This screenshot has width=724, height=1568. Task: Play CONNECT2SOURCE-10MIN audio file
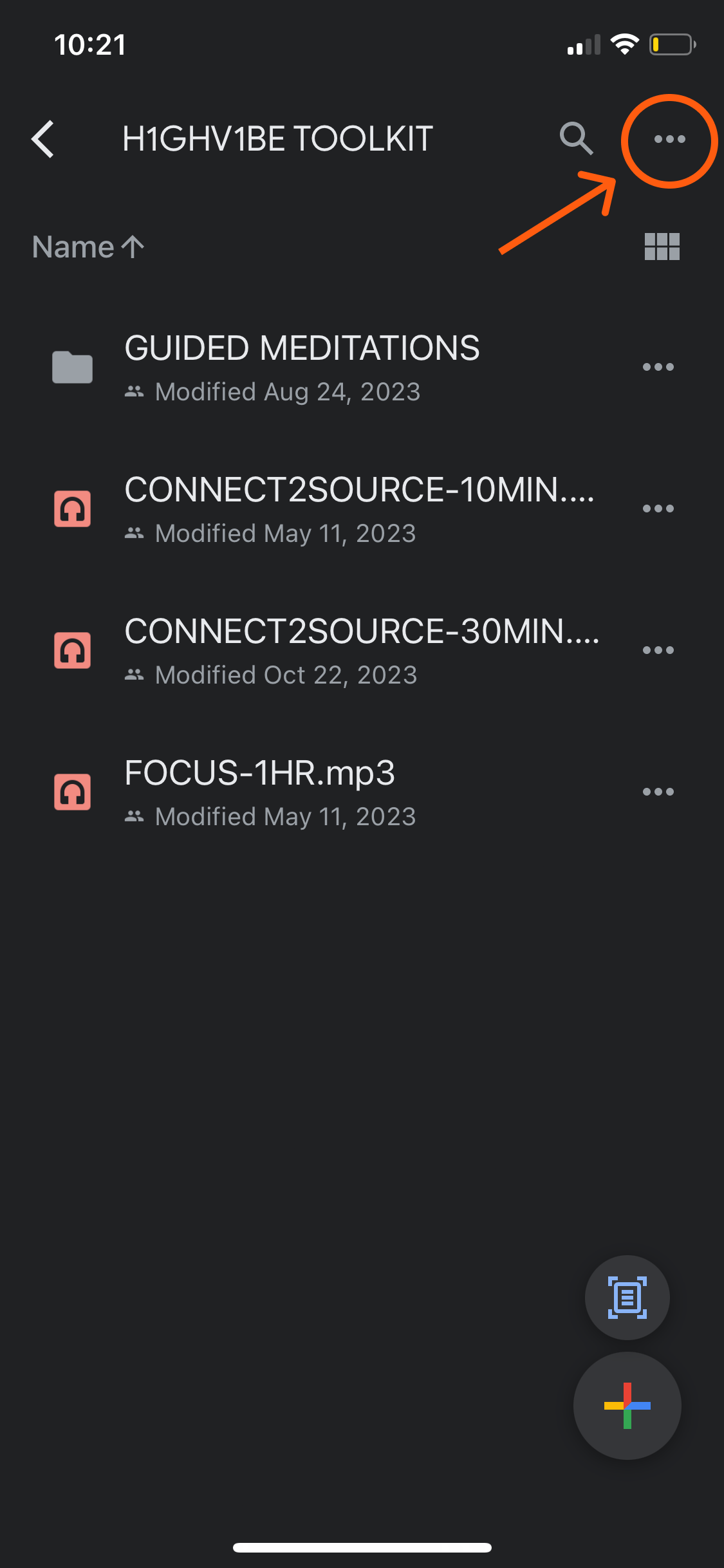click(x=358, y=507)
